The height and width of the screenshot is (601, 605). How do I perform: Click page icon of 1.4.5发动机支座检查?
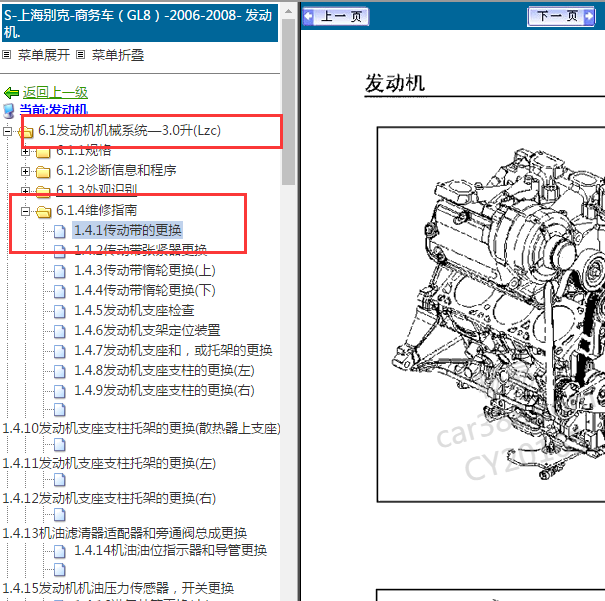coord(59,311)
